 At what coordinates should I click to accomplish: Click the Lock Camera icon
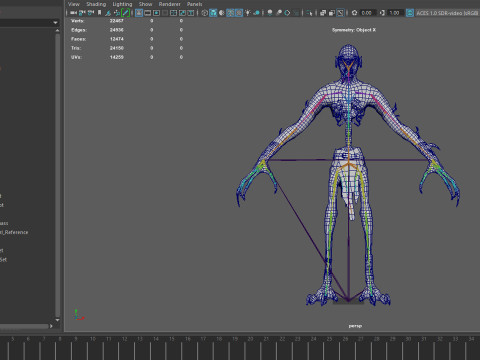pos(82,13)
